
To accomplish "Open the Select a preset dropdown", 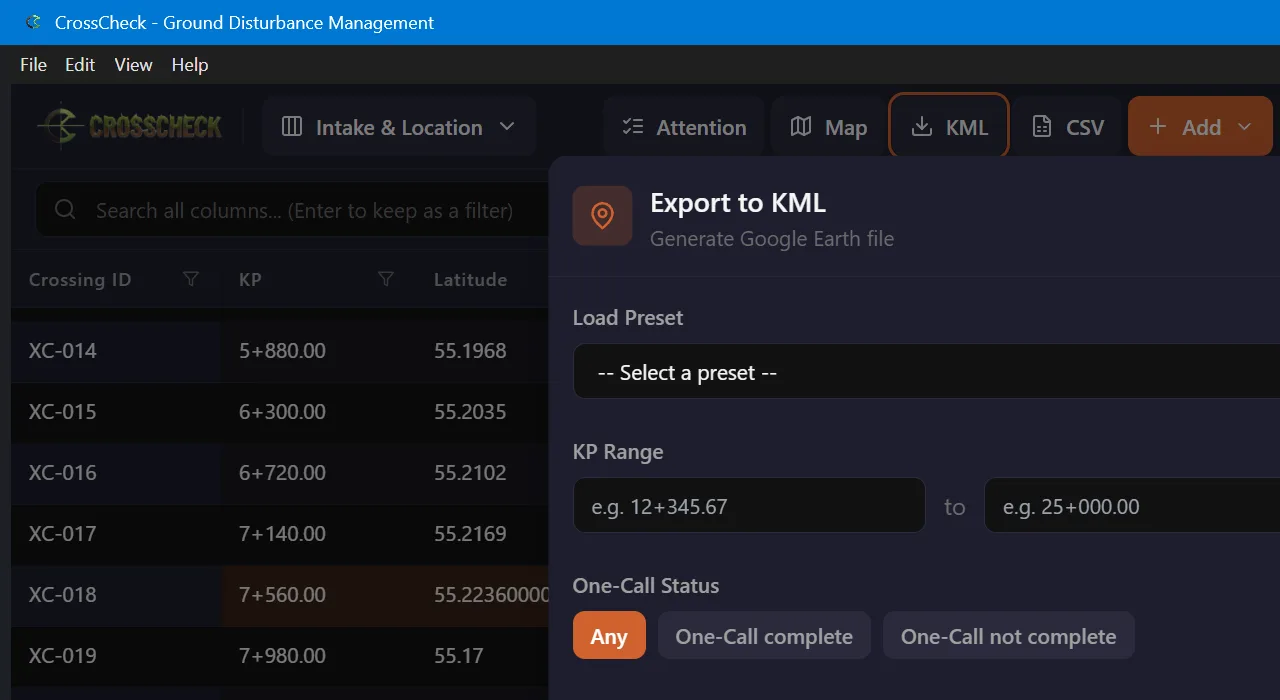I will click(x=926, y=372).
